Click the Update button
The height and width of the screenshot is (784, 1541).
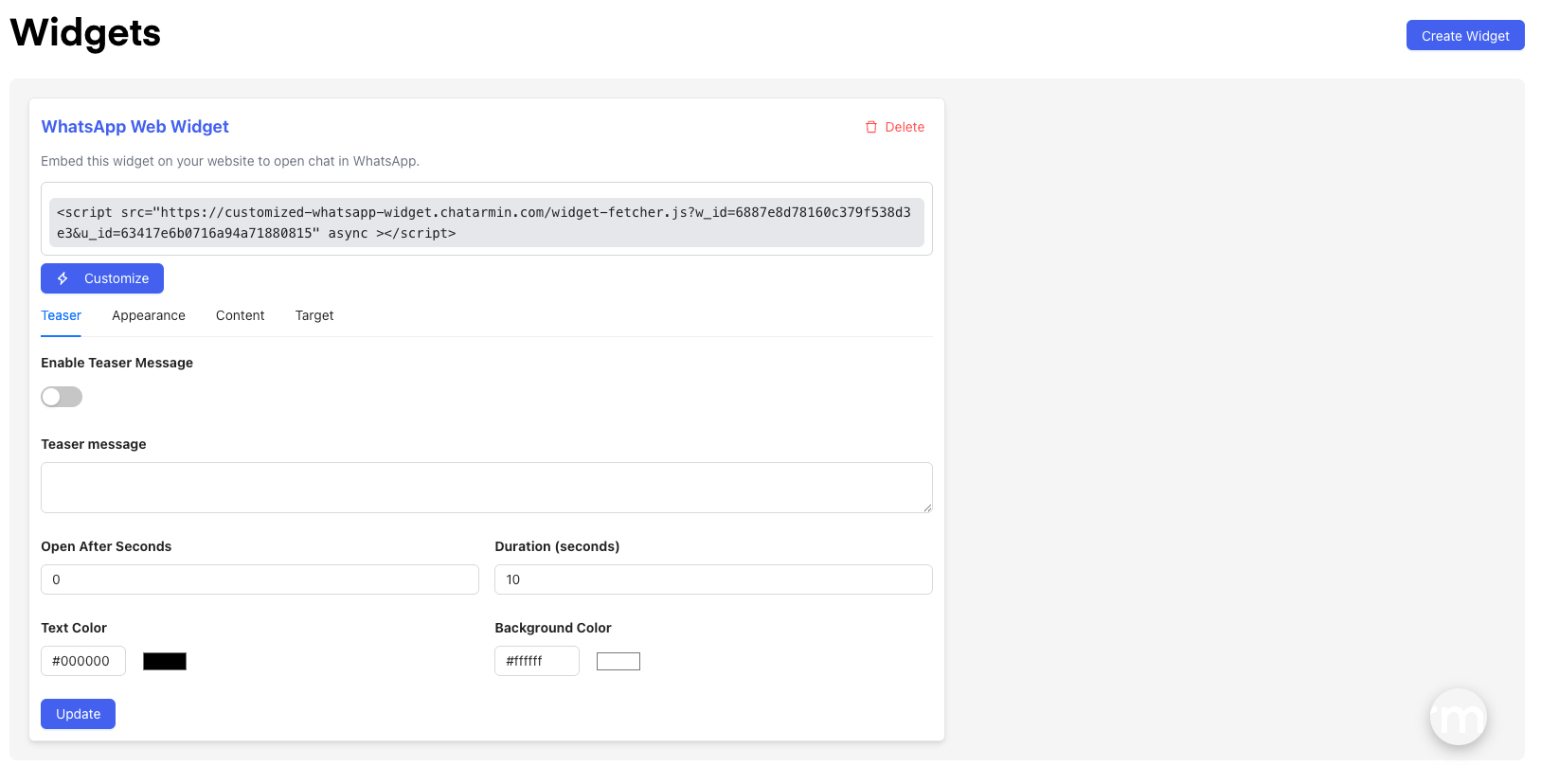pos(78,714)
